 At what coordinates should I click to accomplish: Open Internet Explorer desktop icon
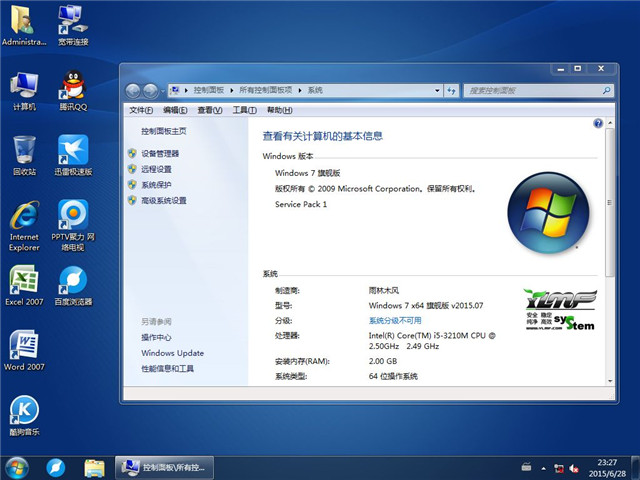tap(24, 226)
